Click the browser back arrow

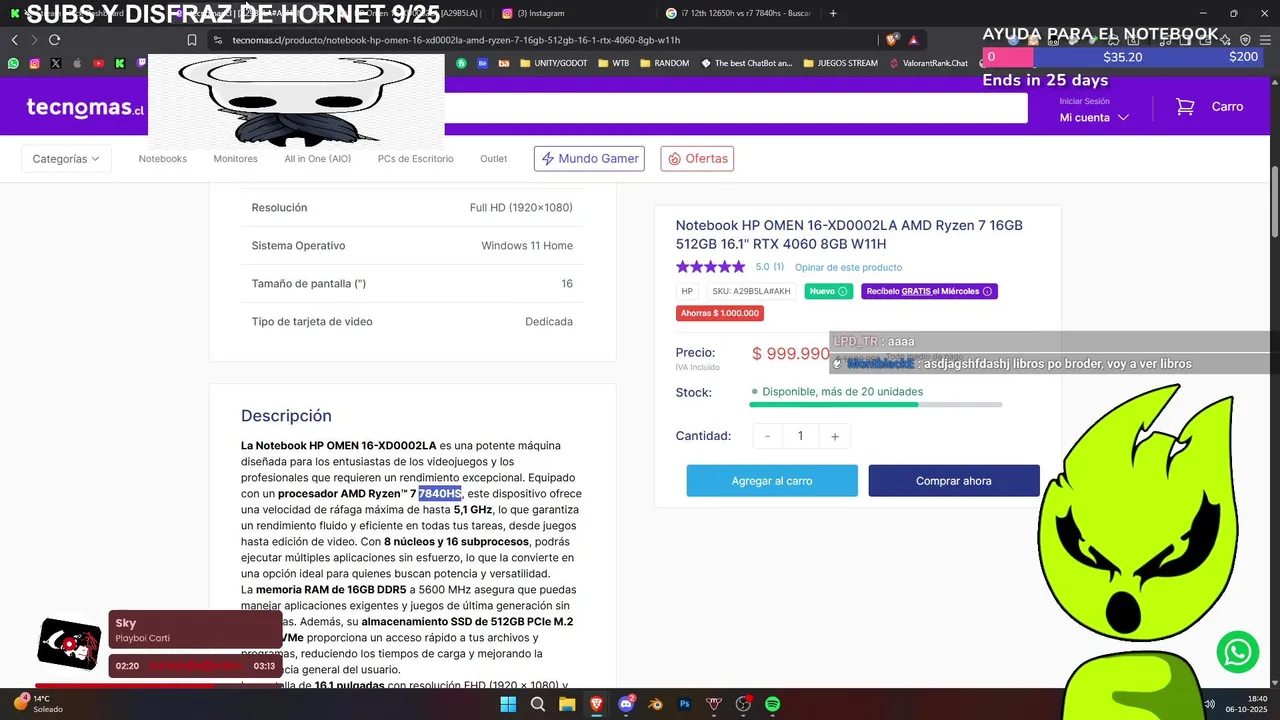[14, 40]
